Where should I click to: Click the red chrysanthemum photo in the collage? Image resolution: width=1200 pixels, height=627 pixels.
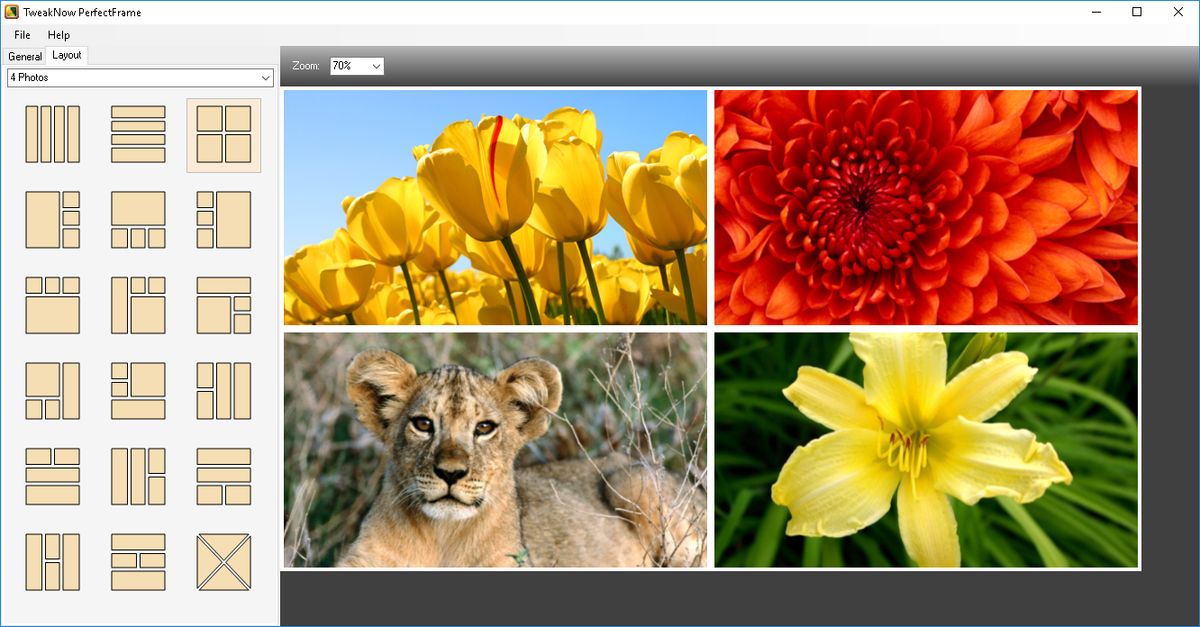(x=925, y=205)
